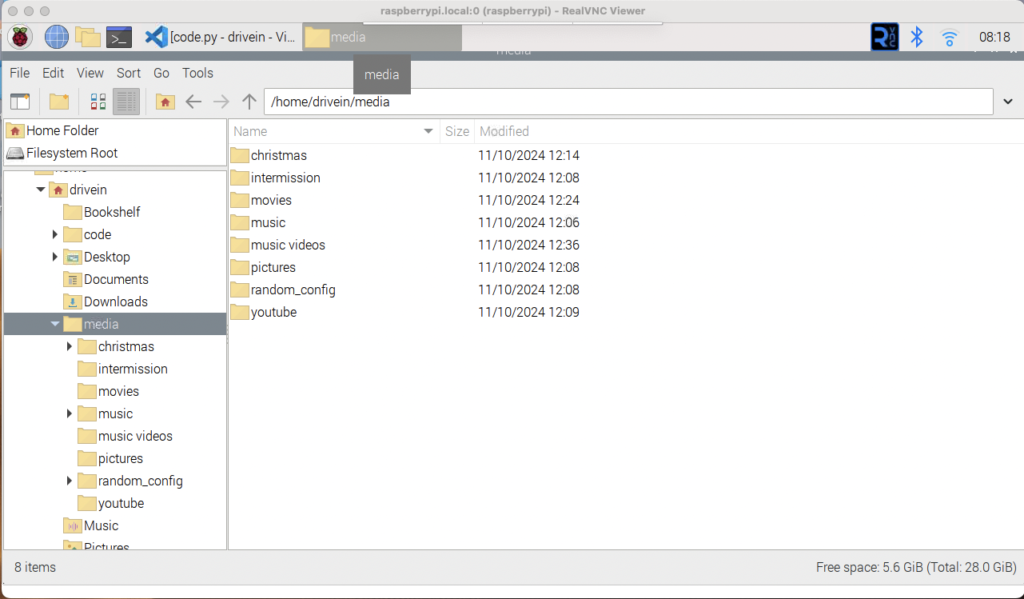This screenshot has height=599, width=1024.
Task: Expand the random_config tree node
Action: coord(69,481)
